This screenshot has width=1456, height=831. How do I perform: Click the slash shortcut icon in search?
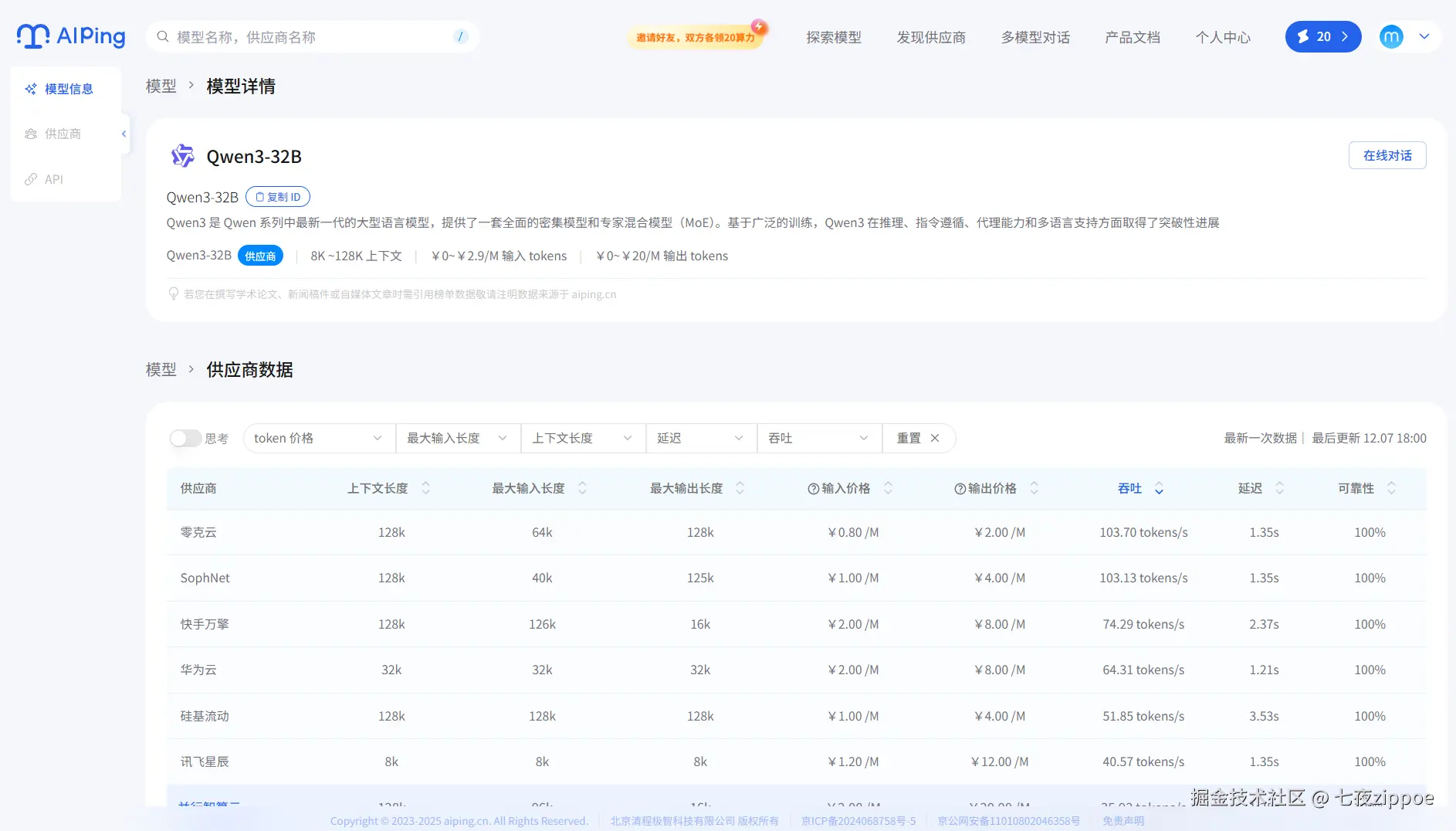coord(461,36)
